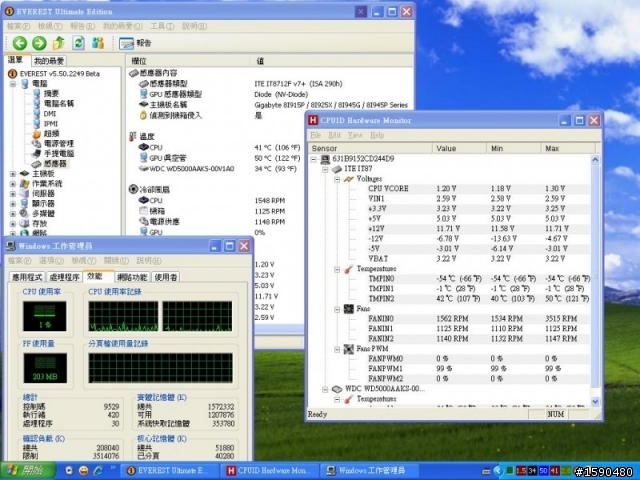Screen dimensions: 640x480
Task: Click the CPU temperature row icon in EVEREST
Action: pos(144,147)
